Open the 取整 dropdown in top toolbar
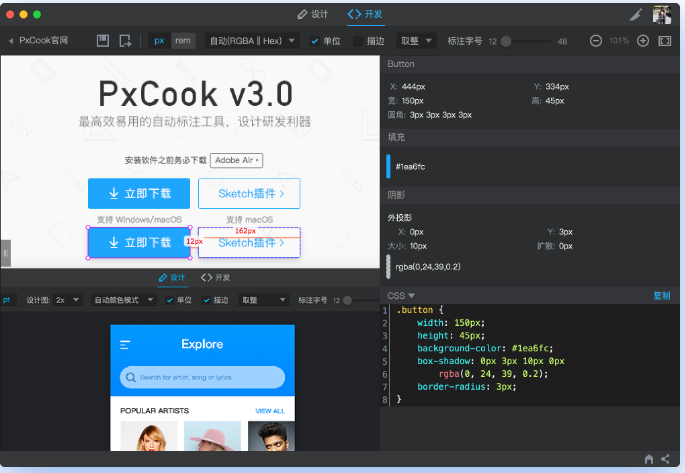Image resolution: width=685 pixels, height=473 pixels. click(416, 41)
